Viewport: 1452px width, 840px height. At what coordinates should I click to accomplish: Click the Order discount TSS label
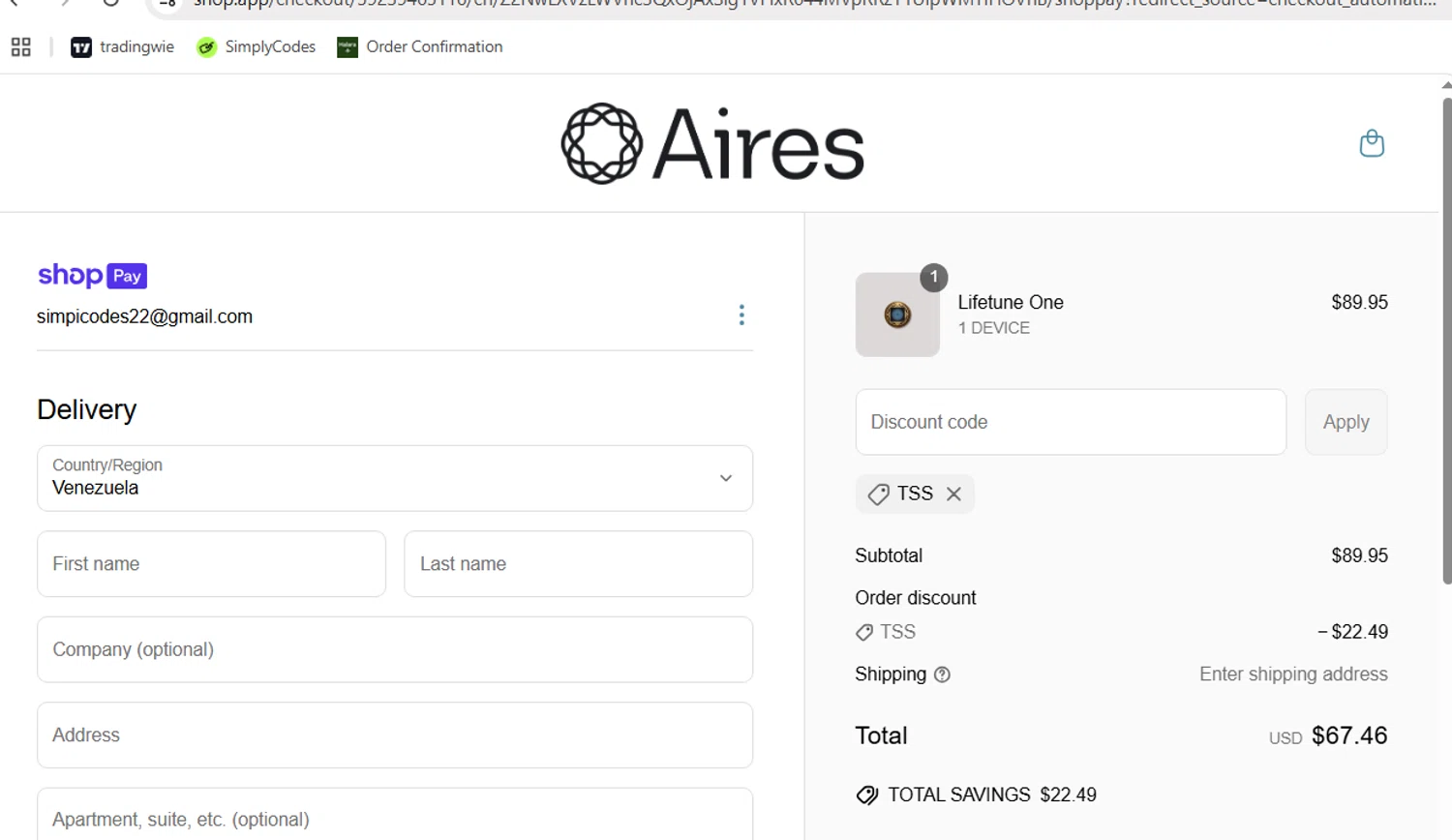pyautogui.click(x=897, y=632)
